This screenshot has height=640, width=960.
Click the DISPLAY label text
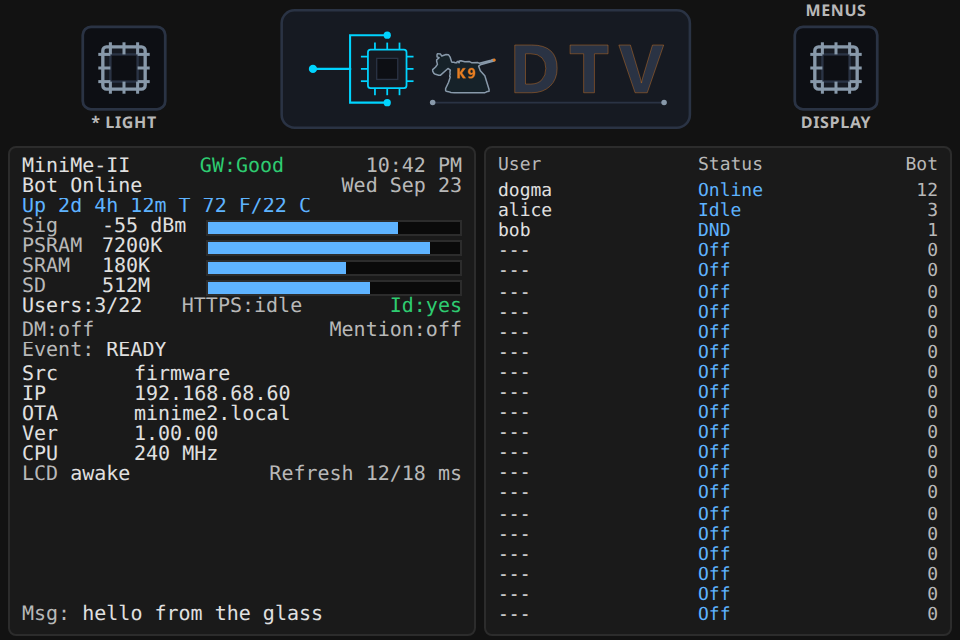pos(836,122)
